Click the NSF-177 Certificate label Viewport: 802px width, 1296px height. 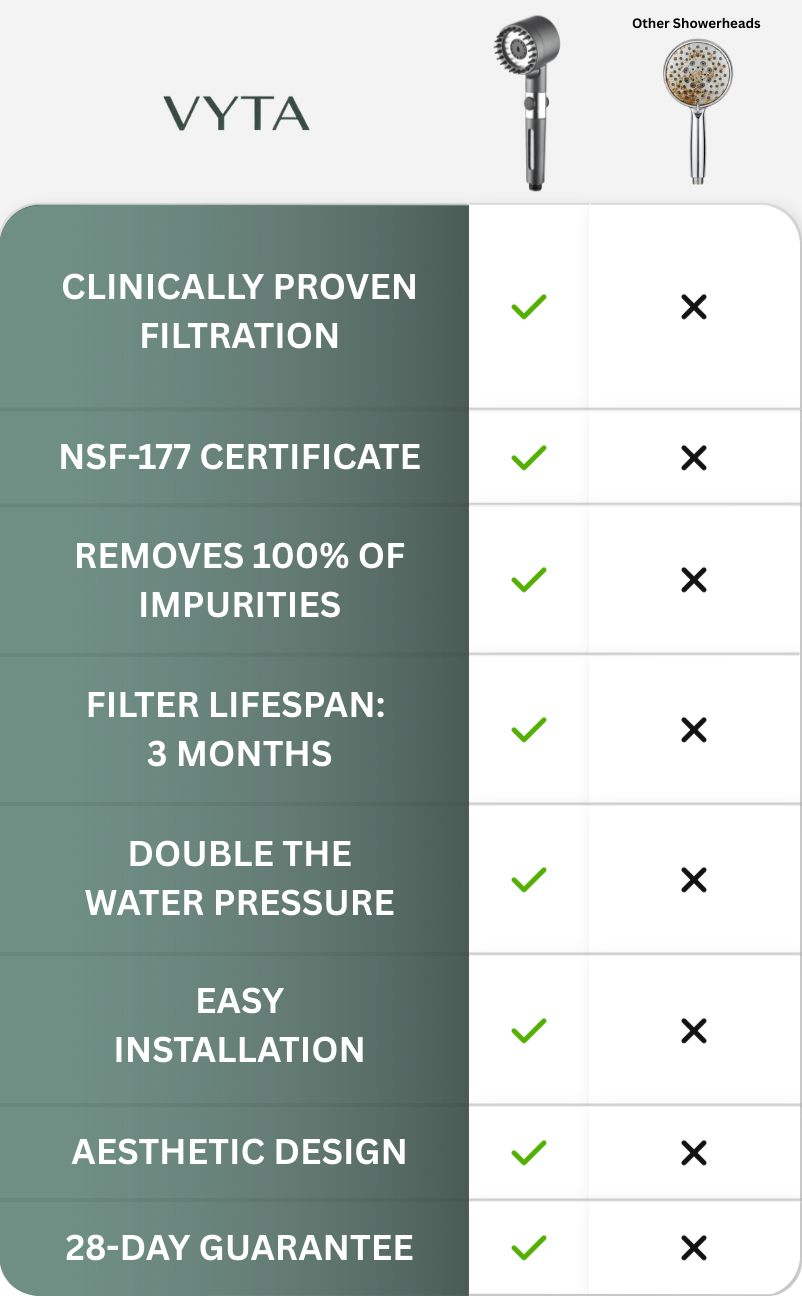coord(239,457)
